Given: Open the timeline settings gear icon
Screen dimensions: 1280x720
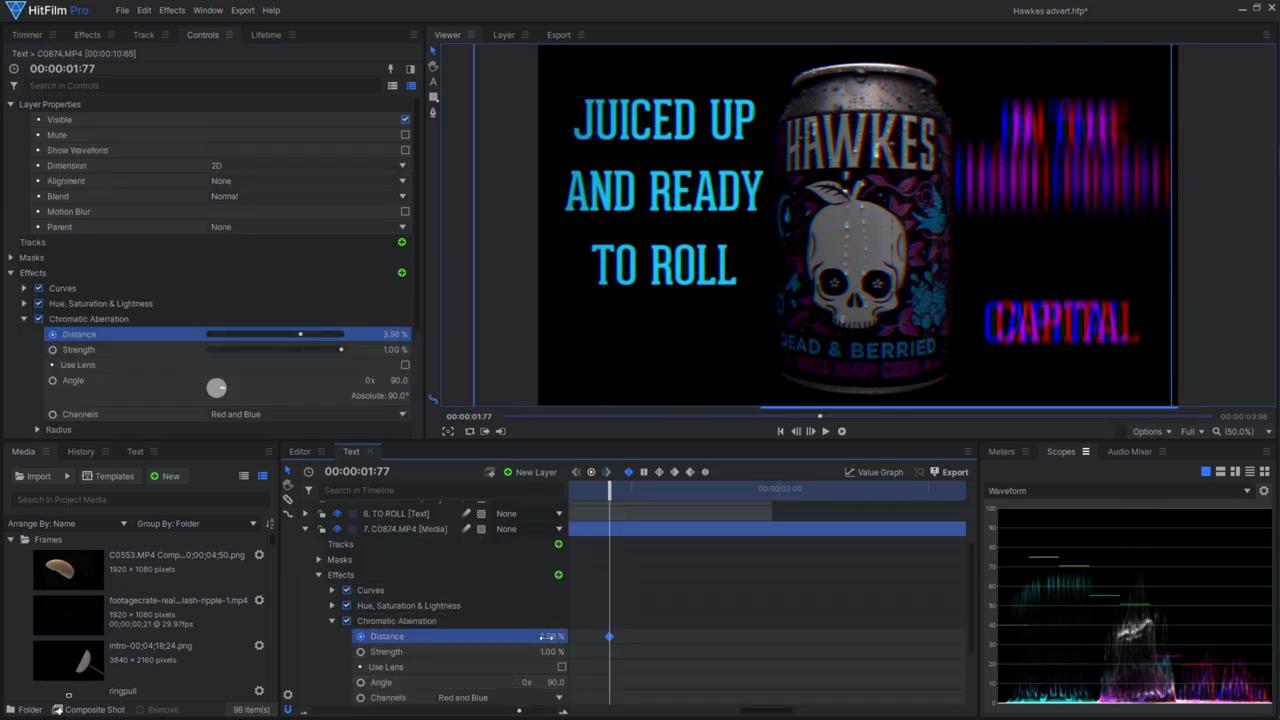Looking at the screenshot, I should point(288,694).
